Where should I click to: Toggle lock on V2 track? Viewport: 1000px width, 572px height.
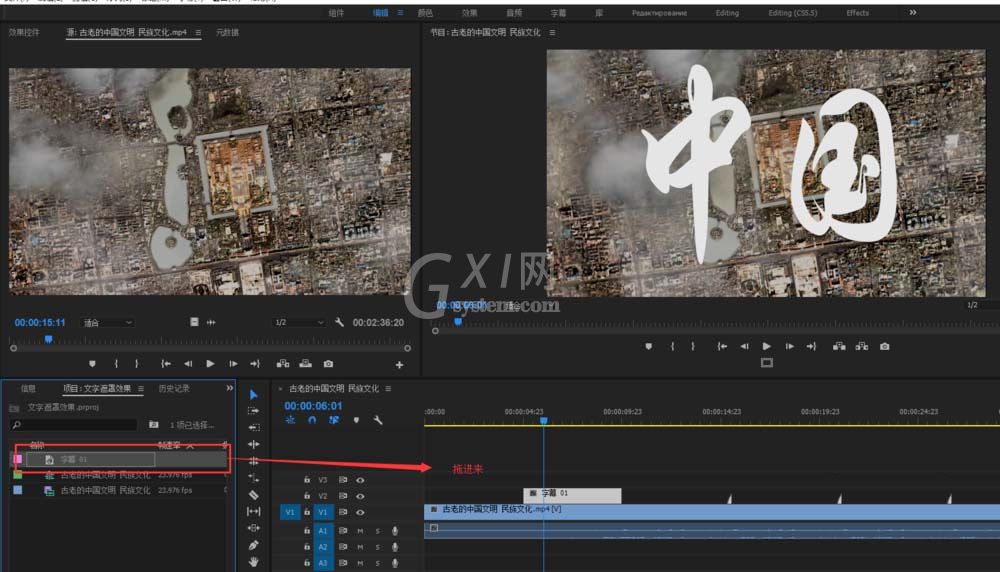click(x=307, y=495)
